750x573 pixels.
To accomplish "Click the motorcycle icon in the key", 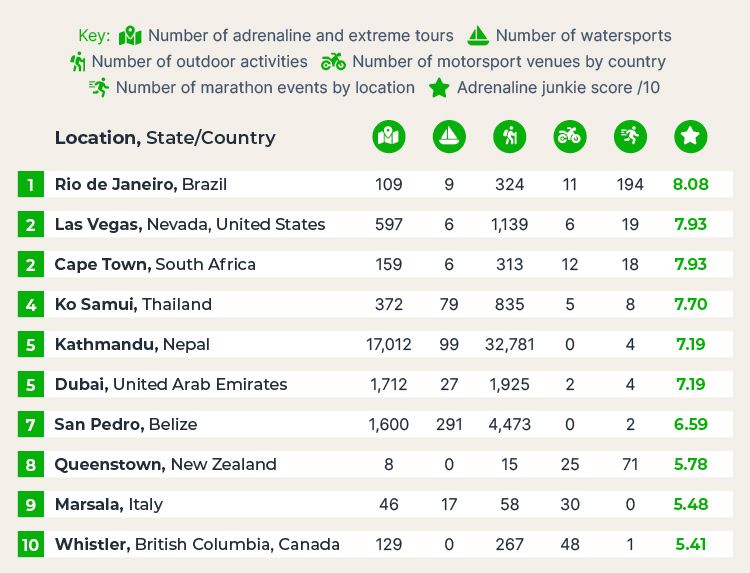I will point(333,62).
